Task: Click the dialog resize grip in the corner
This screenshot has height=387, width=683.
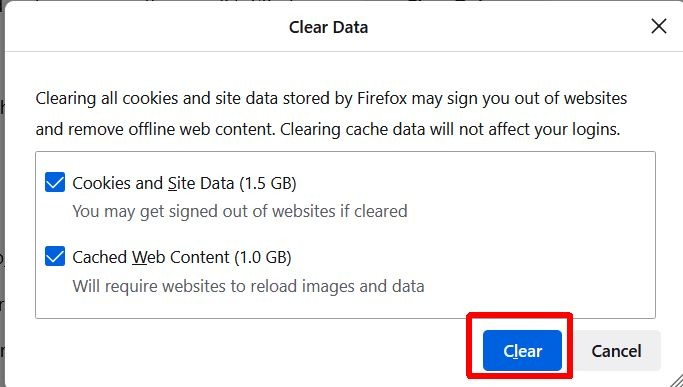Action: pos(675,379)
